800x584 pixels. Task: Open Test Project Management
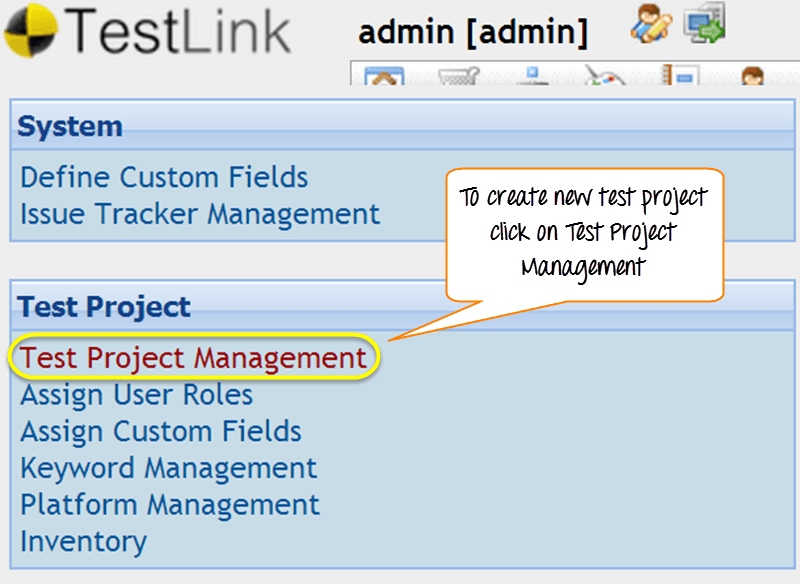pos(194,358)
